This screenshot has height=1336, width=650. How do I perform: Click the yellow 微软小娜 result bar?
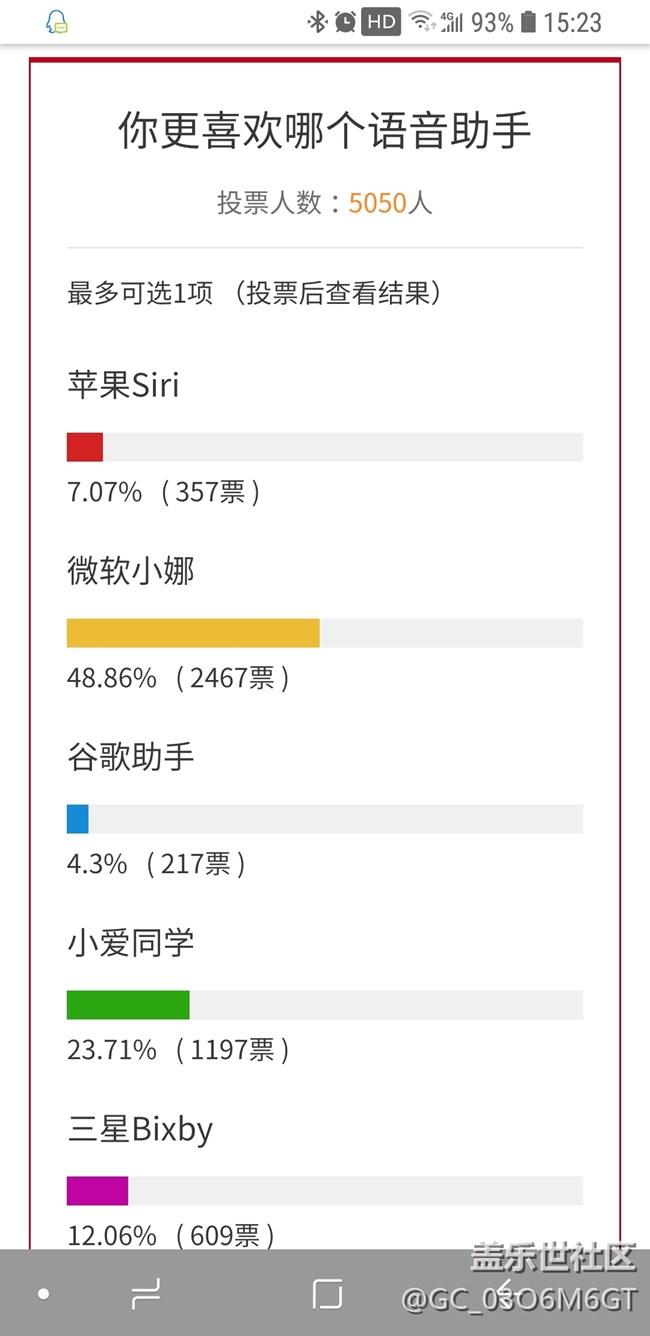click(x=193, y=633)
